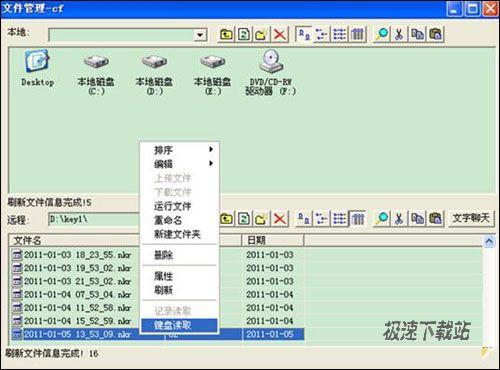
Task: Click the red X delete icon in local toolbar
Action: point(279,34)
